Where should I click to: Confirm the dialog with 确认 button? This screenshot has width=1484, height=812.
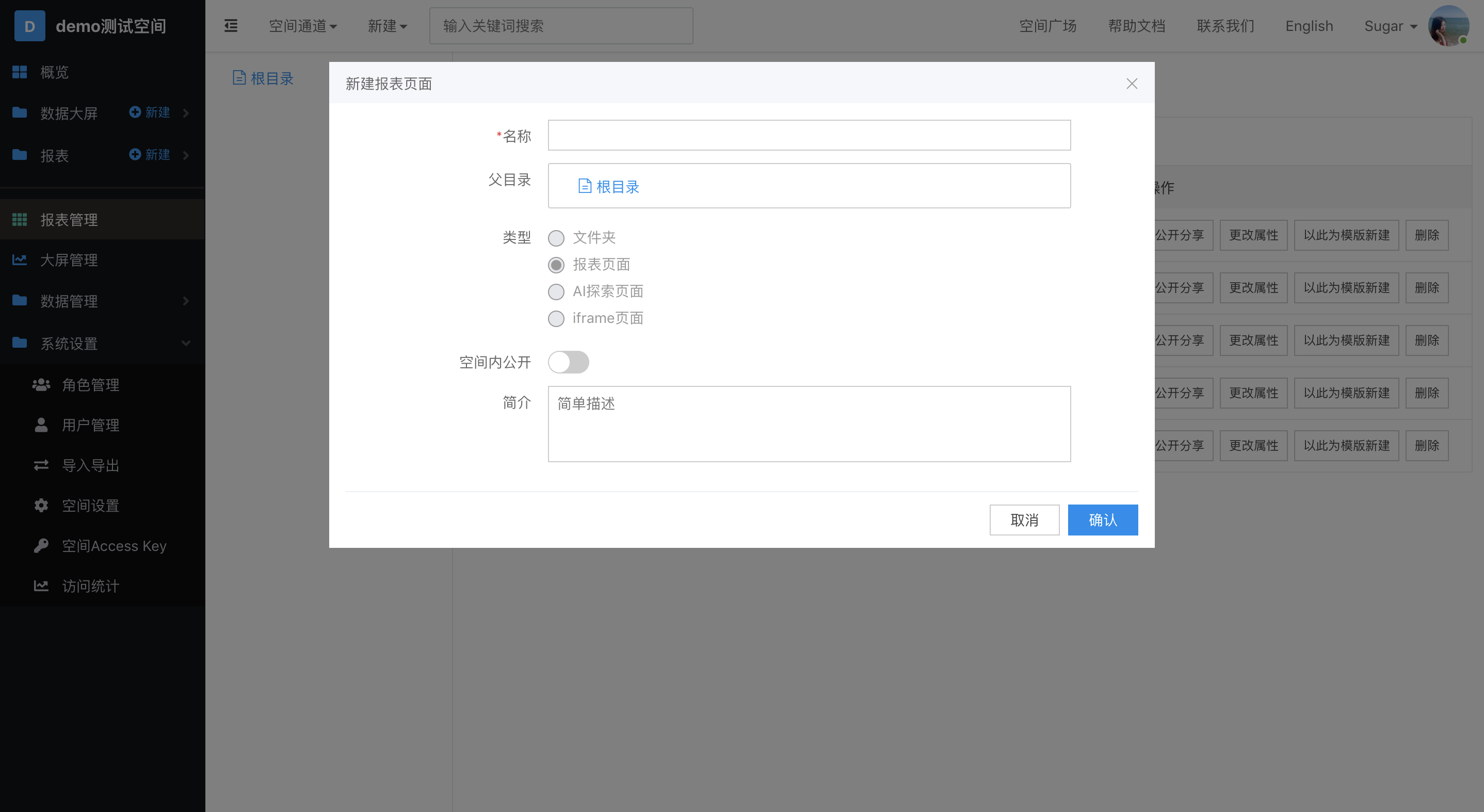pyautogui.click(x=1102, y=520)
